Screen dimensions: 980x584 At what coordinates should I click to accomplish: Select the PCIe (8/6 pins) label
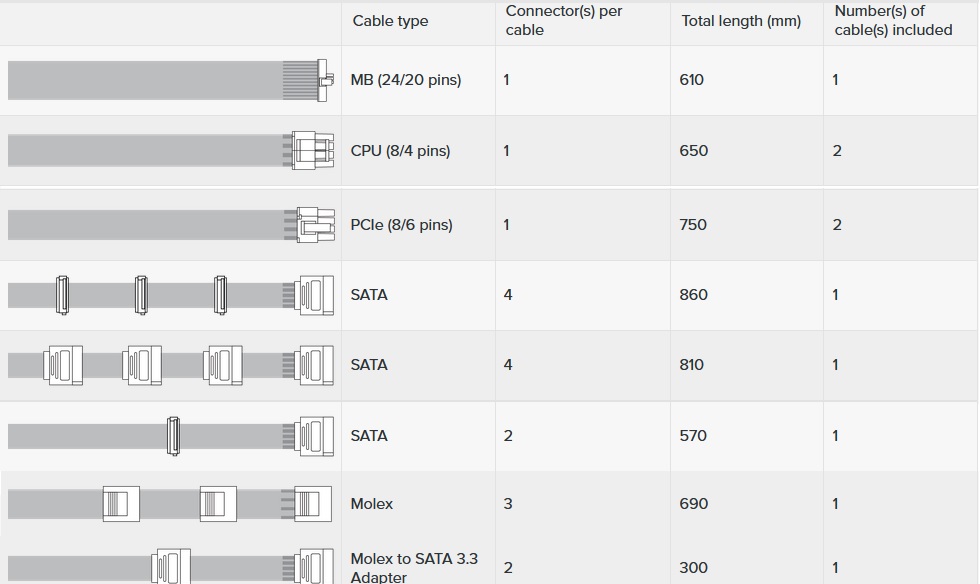tap(401, 225)
